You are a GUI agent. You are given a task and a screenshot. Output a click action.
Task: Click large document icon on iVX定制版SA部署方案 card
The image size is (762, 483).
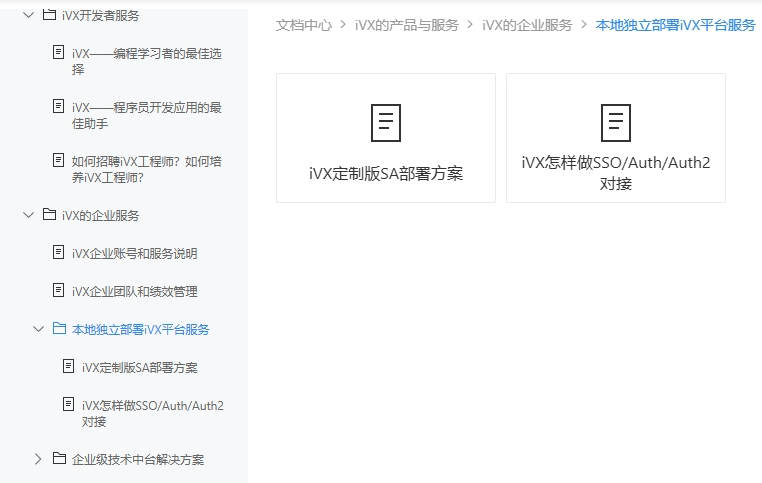point(386,122)
